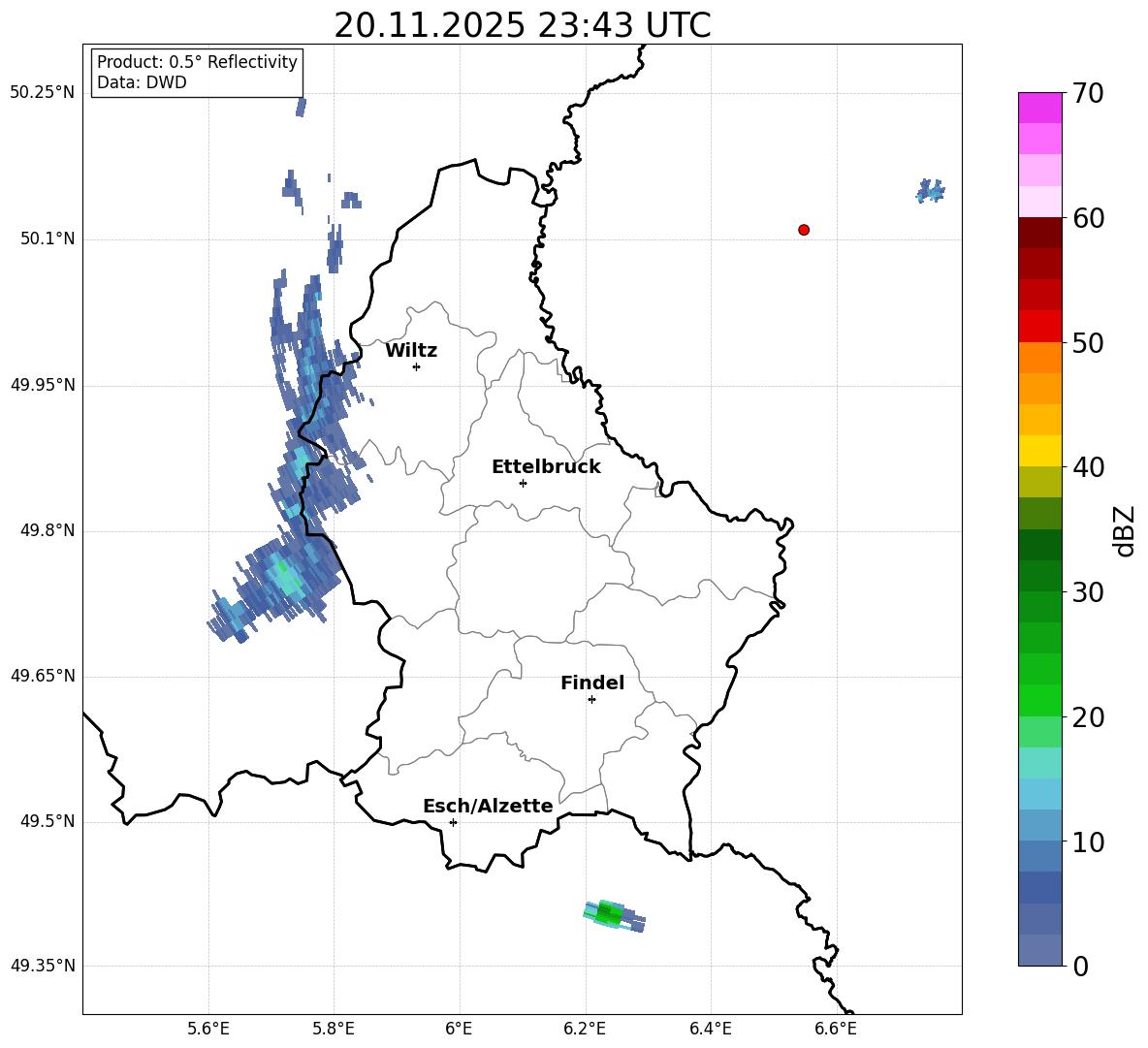Click the longitude label 5.8°E
This screenshot has height=1048, width=1148.
pyautogui.click(x=334, y=1029)
